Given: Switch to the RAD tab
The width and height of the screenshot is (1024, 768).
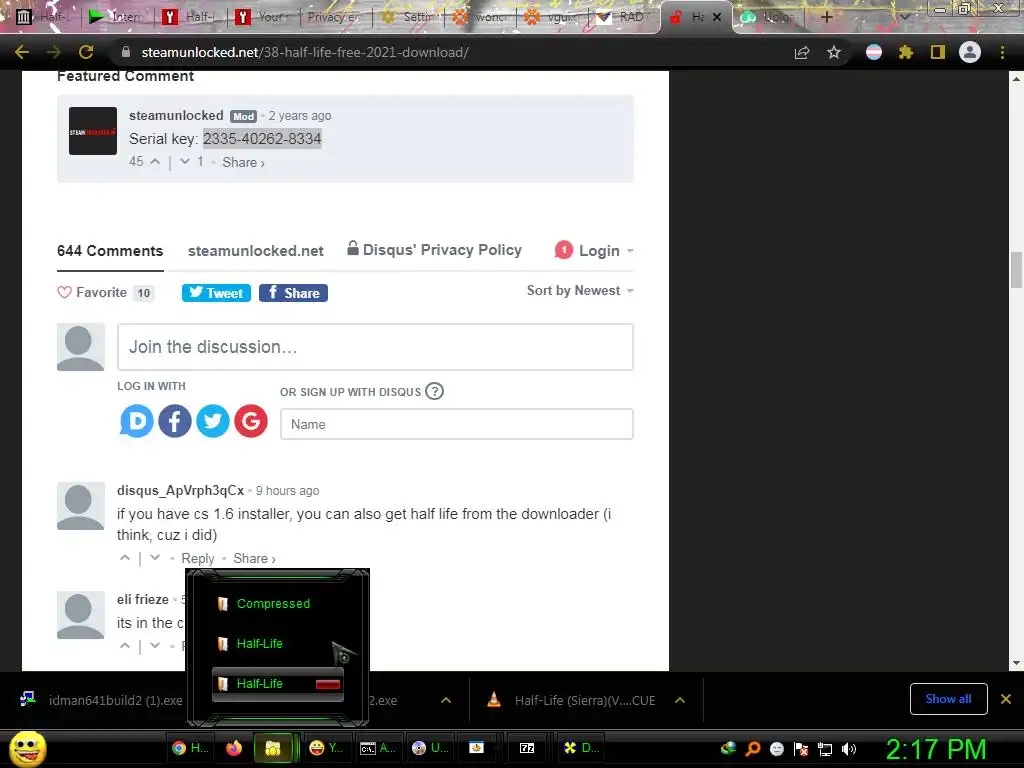Looking at the screenshot, I should [622, 17].
